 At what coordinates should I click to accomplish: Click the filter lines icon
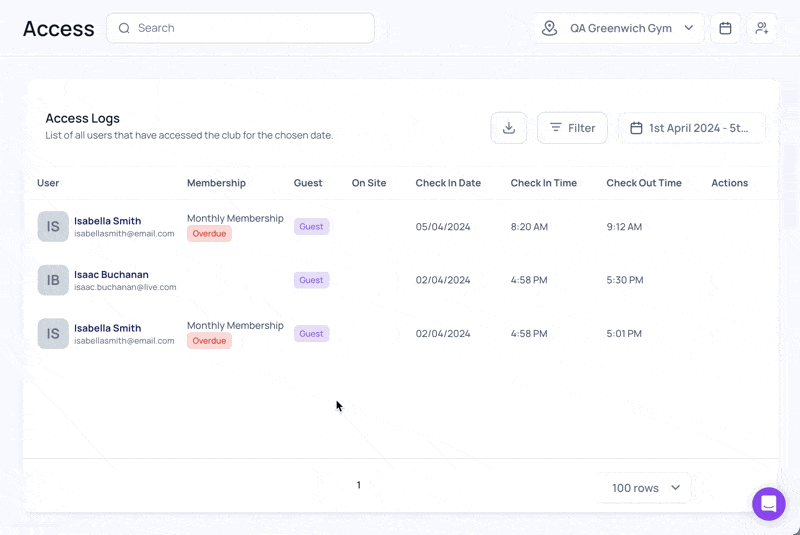[x=556, y=128]
